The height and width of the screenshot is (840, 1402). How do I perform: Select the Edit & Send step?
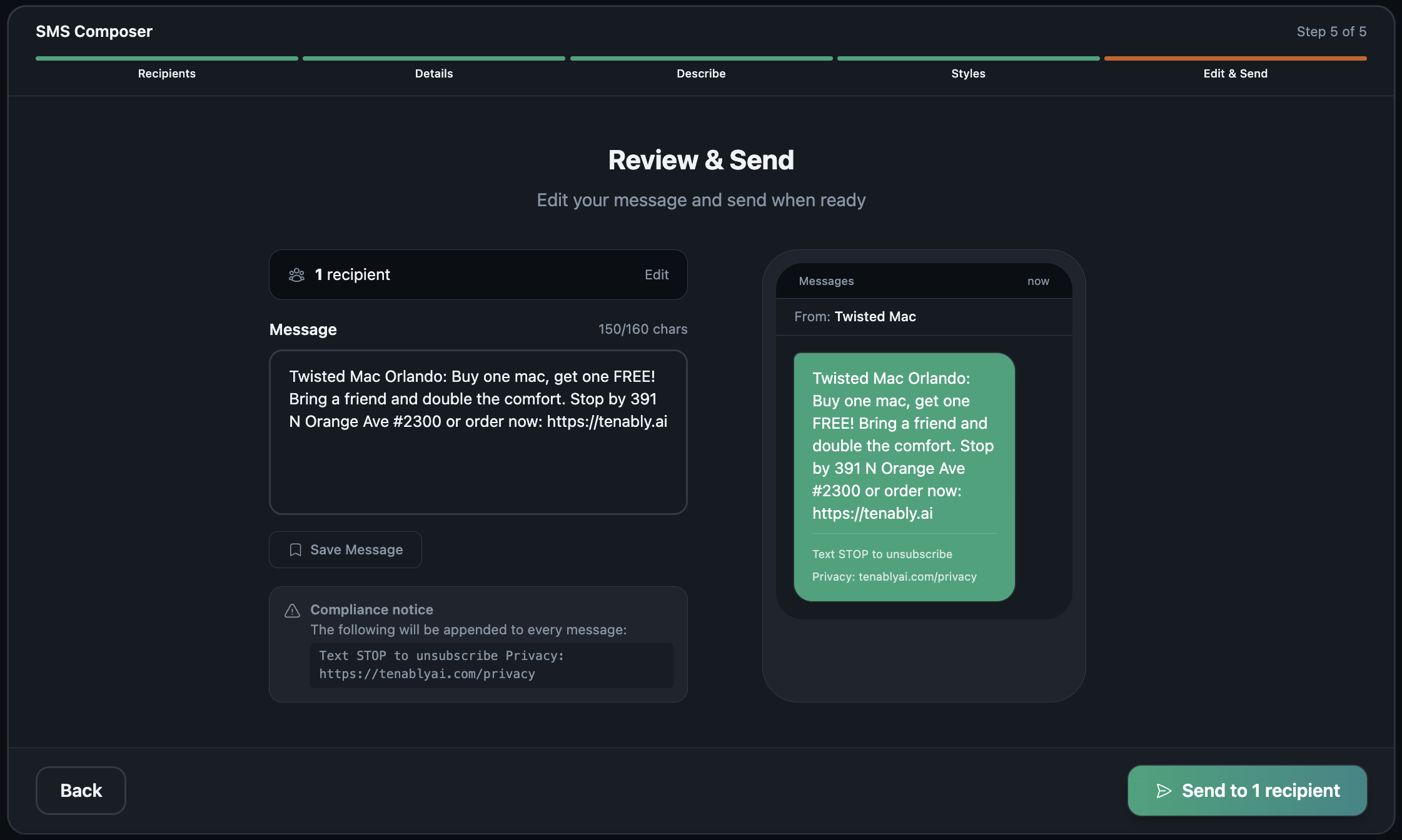pyautogui.click(x=1236, y=74)
